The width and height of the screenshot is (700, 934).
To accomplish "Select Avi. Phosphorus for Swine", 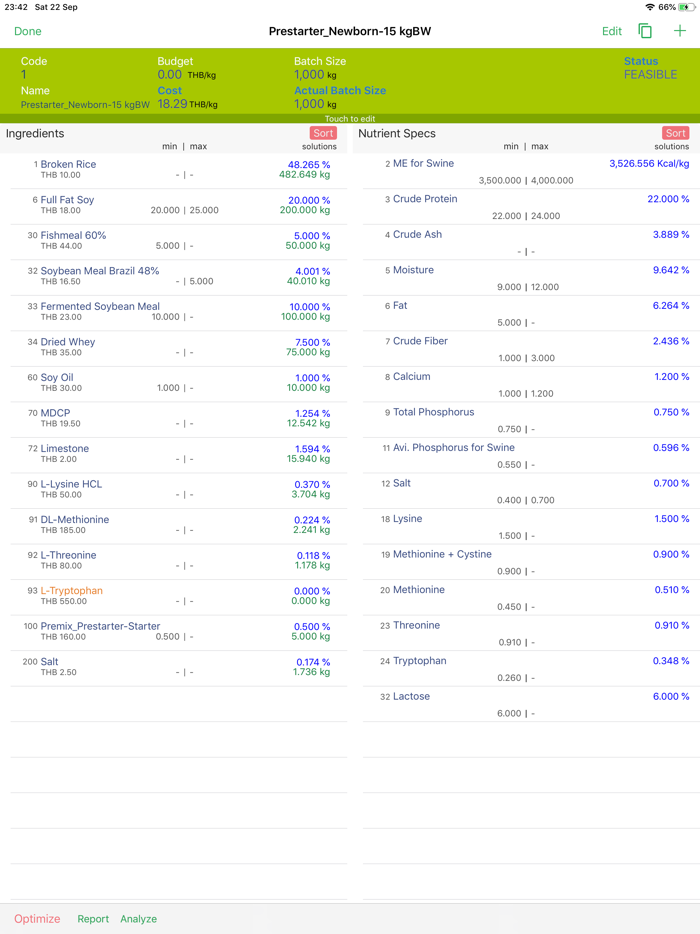I will coord(531,454).
